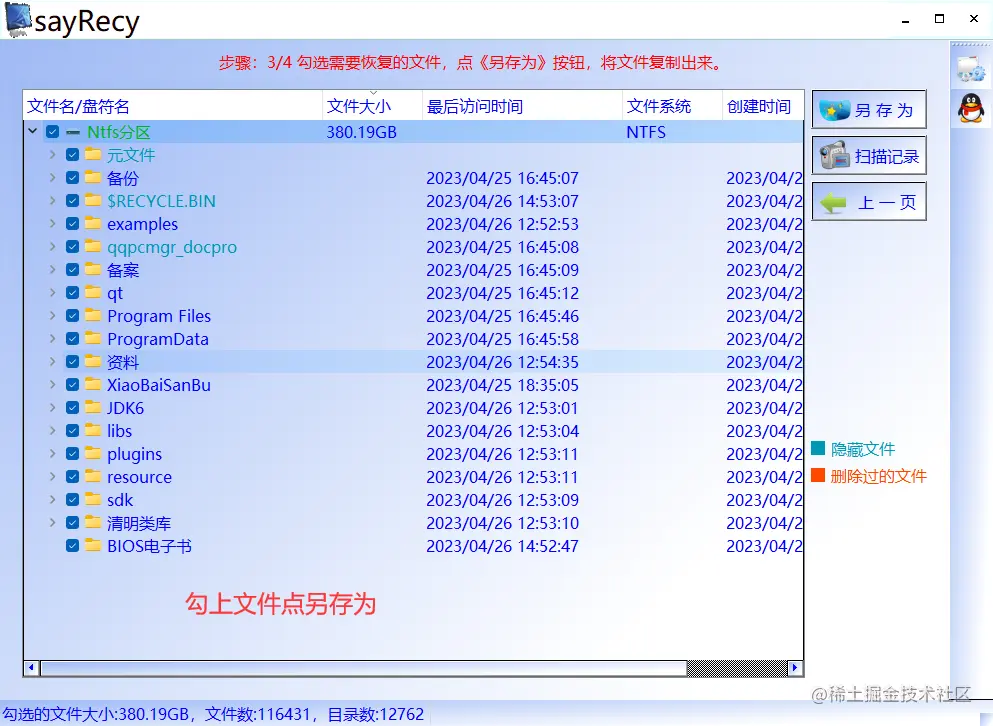The height and width of the screenshot is (726, 993).
Task: Expand the ProgramData folder node
Action: pos(53,338)
